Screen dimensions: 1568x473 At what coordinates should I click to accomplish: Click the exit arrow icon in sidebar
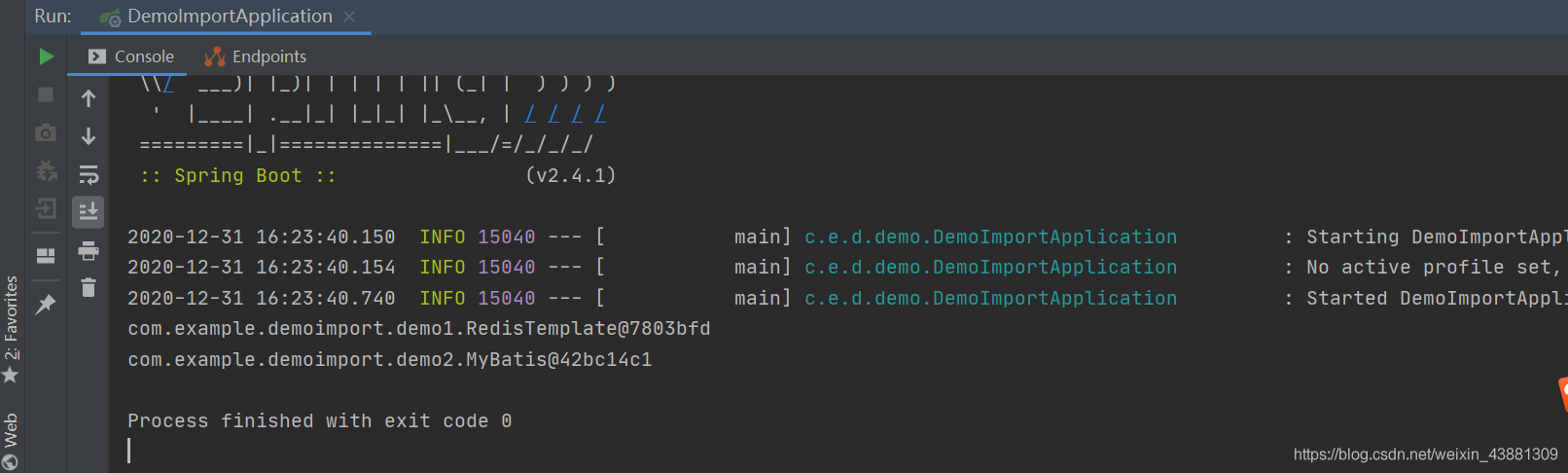click(x=46, y=209)
